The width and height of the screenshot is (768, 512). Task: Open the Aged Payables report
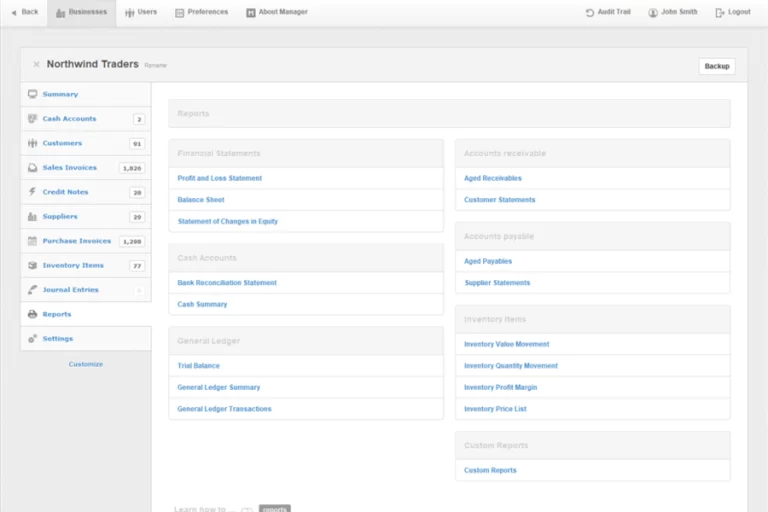pyautogui.click(x=488, y=261)
